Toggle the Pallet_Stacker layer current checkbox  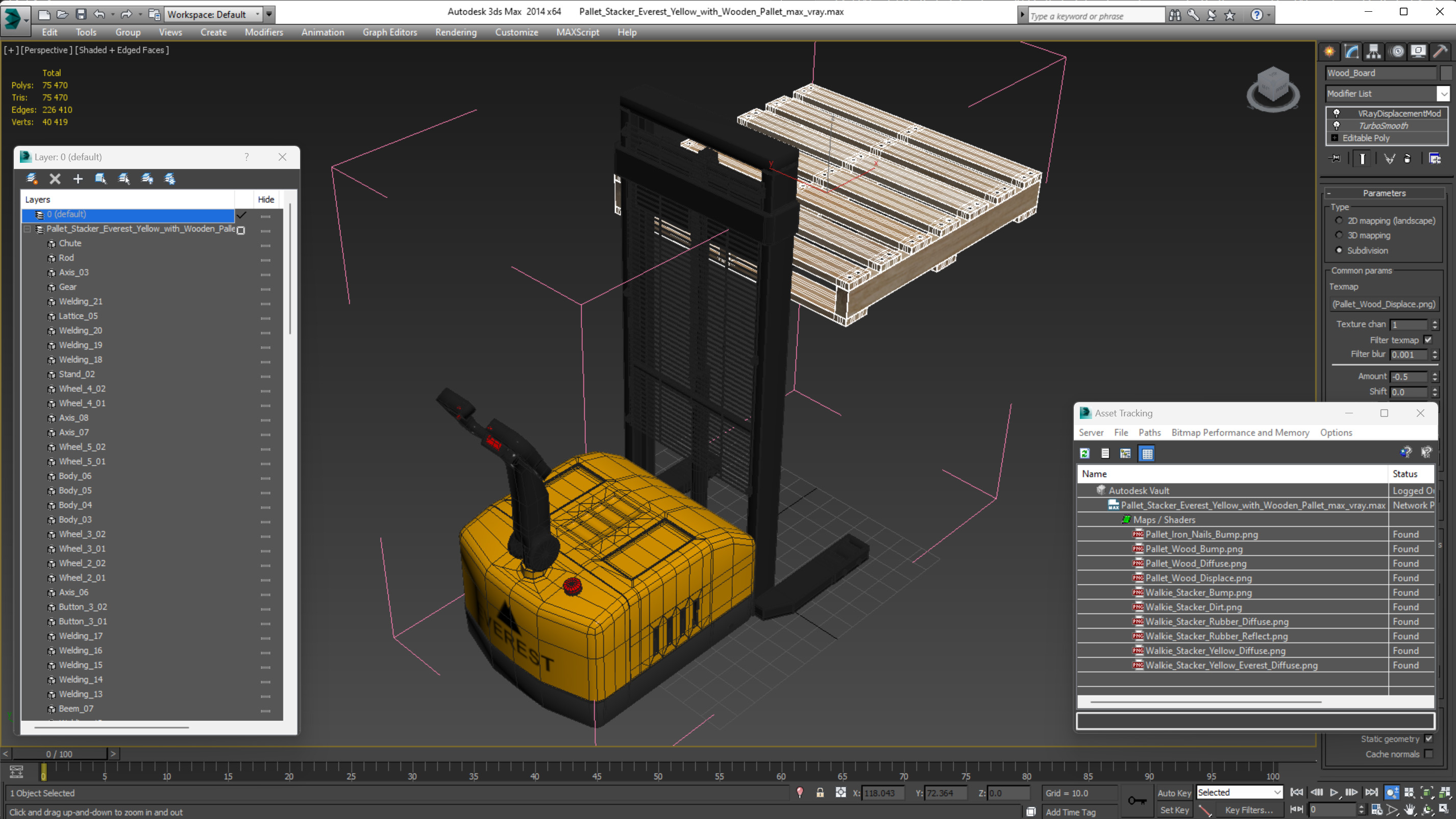pos(241,230)
